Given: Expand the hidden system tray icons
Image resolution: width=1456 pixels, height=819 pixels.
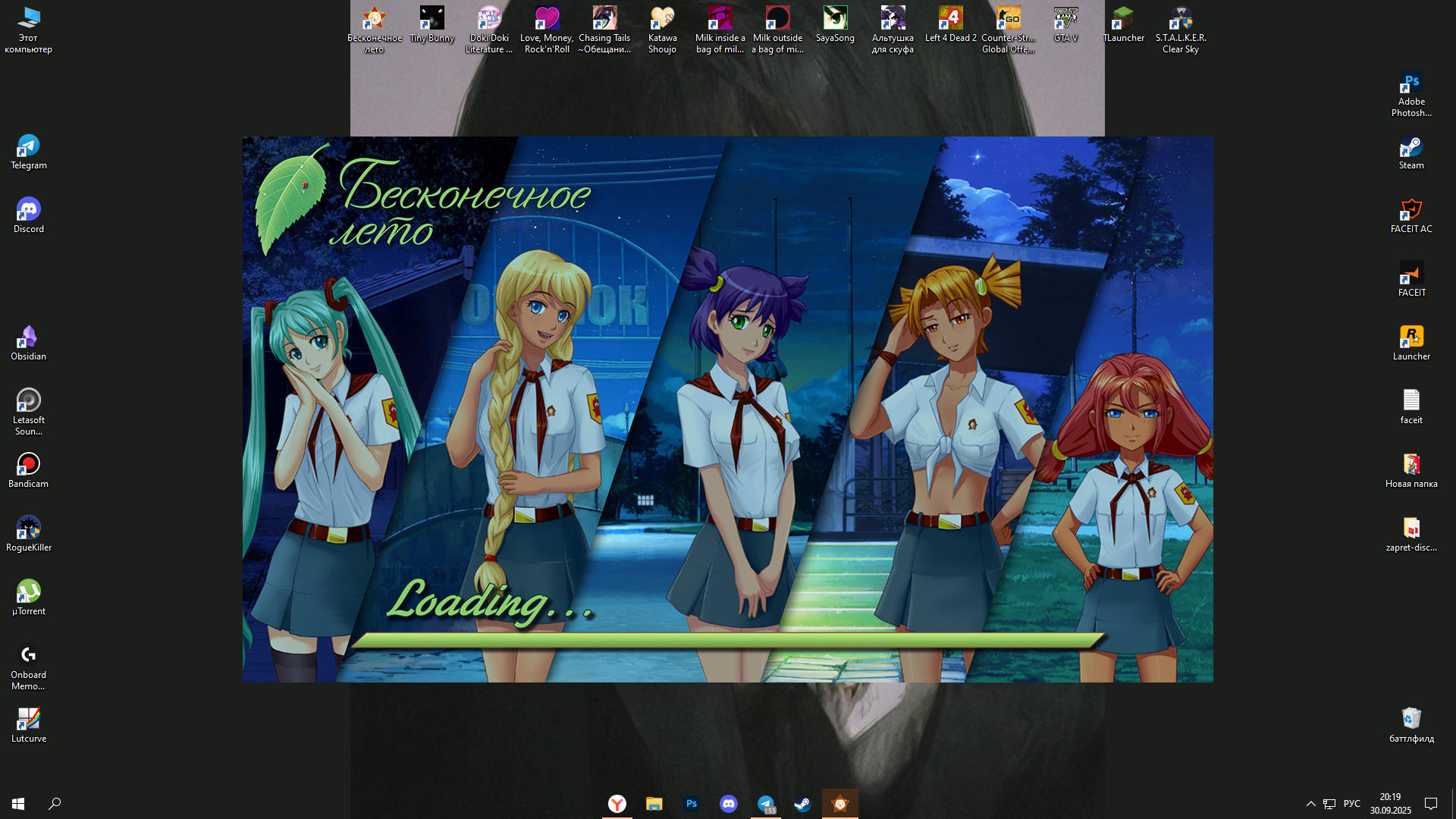Looking at the screenshot, I should click(x=1310, y=804).
